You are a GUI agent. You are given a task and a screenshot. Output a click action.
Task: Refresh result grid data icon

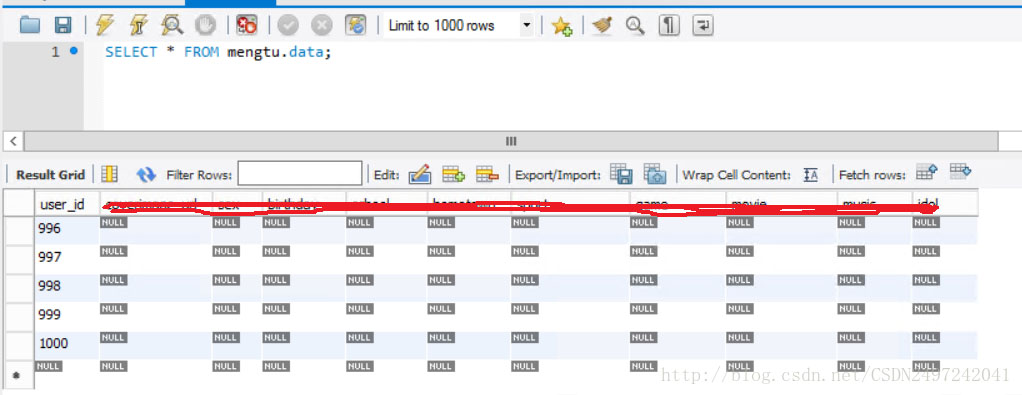tap(146, 174)
